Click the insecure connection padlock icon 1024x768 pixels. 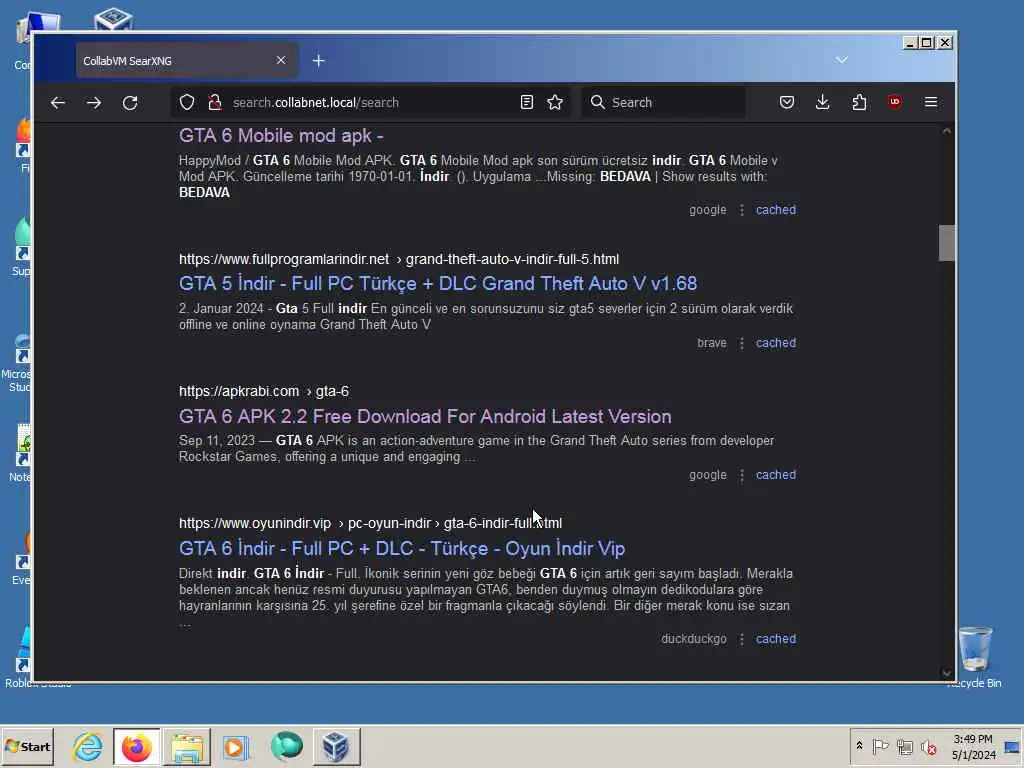[214, 103]
